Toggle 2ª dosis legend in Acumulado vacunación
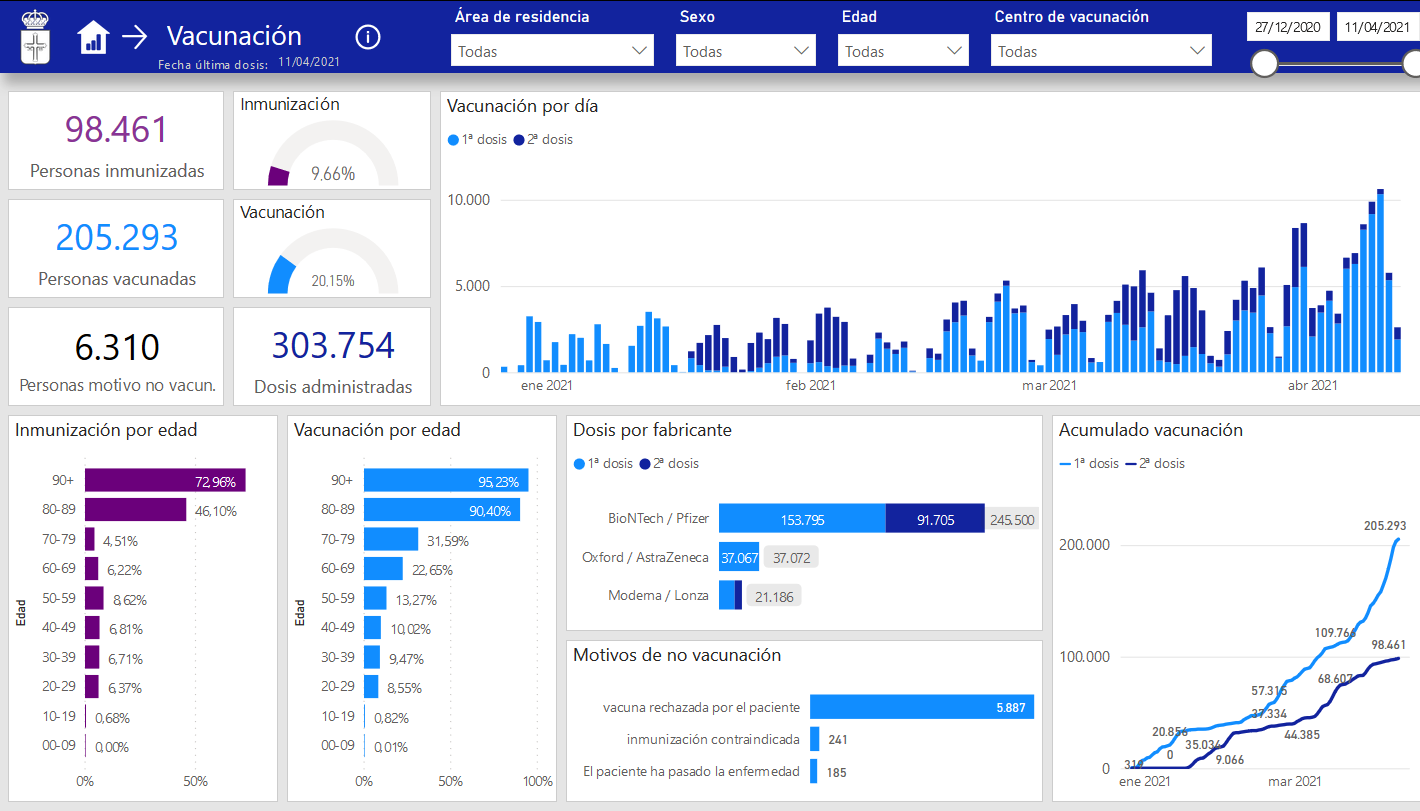The image size is (1420, 811). (1155, 463)
